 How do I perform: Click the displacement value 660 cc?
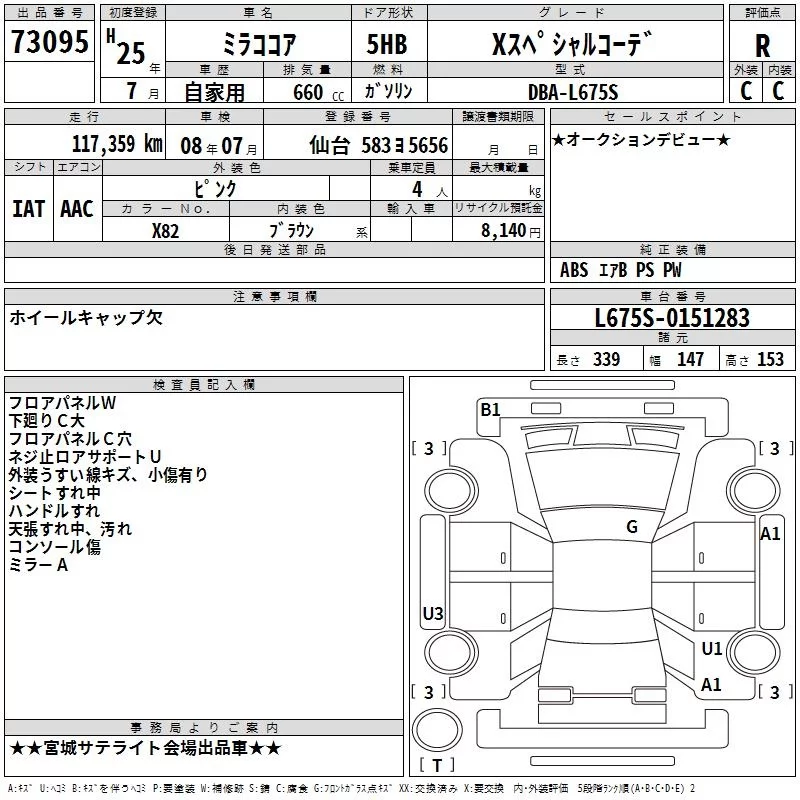point(318,93)
